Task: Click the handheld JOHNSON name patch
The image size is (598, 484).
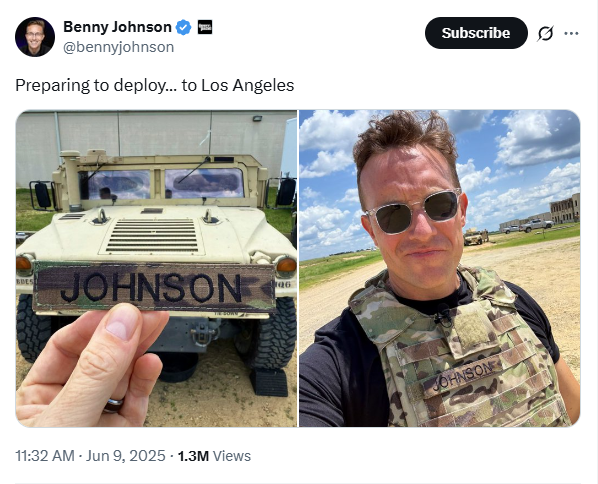Action: (154, 287)
